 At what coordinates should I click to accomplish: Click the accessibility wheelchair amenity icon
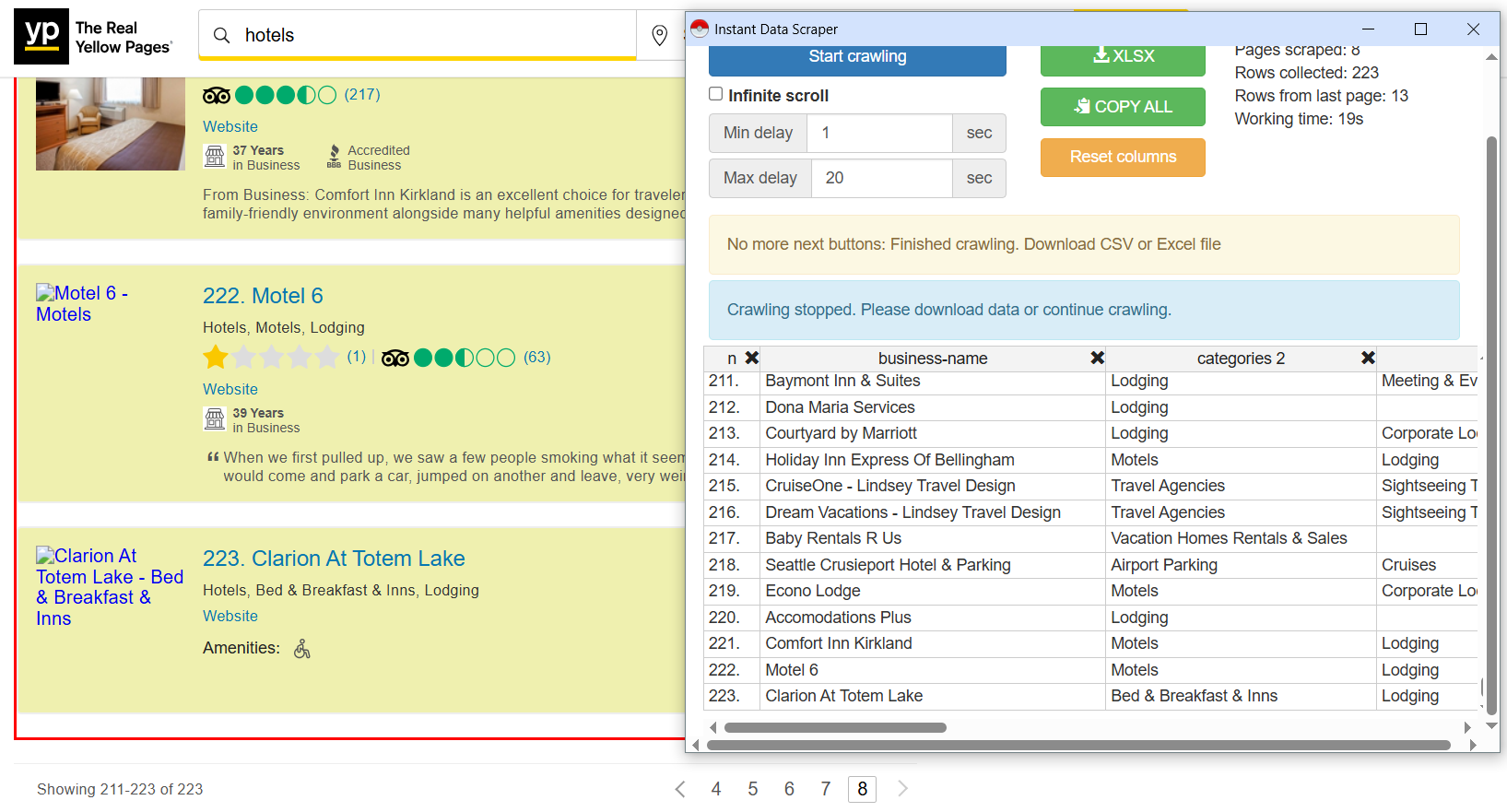tap(302, 649)
